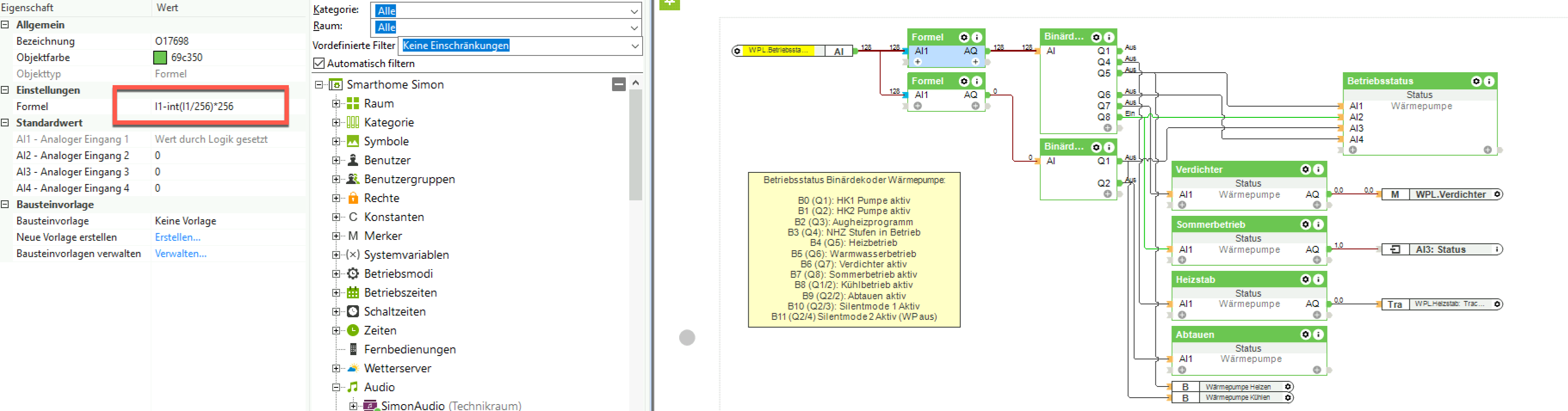The width and height of the screenshot is (1568, 411).
Task: Expand the Audio tree node
Action: tap(336, 386)
